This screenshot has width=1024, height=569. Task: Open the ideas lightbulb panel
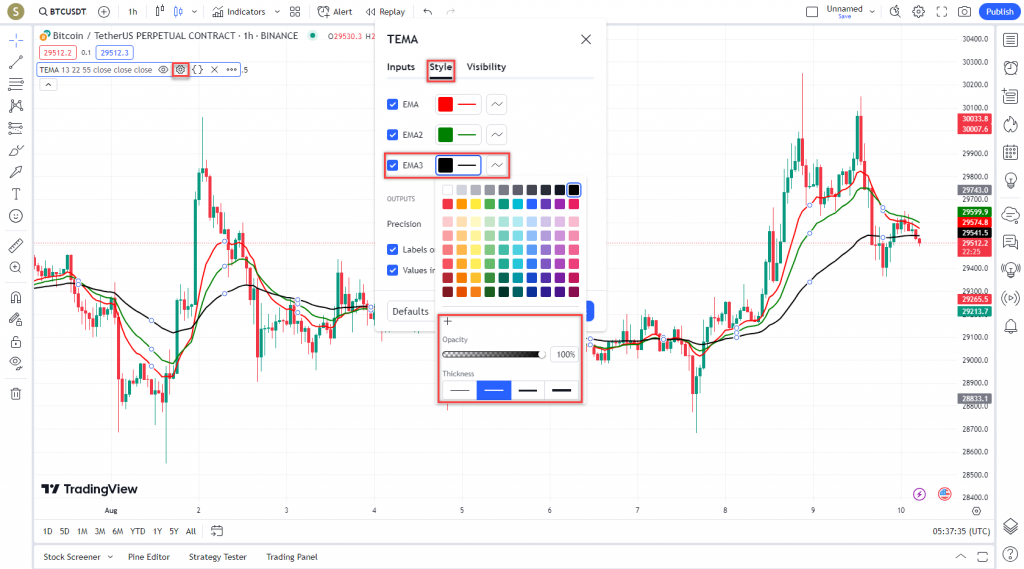[1010, 180]
